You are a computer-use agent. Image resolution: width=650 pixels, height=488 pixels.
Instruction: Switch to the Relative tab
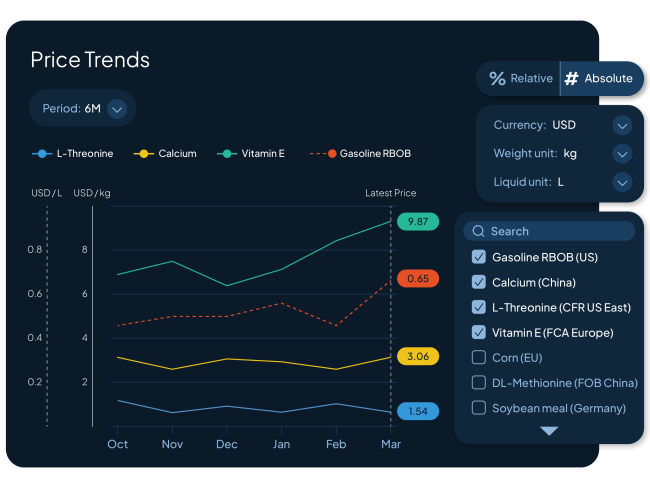(x=520, y=78)
